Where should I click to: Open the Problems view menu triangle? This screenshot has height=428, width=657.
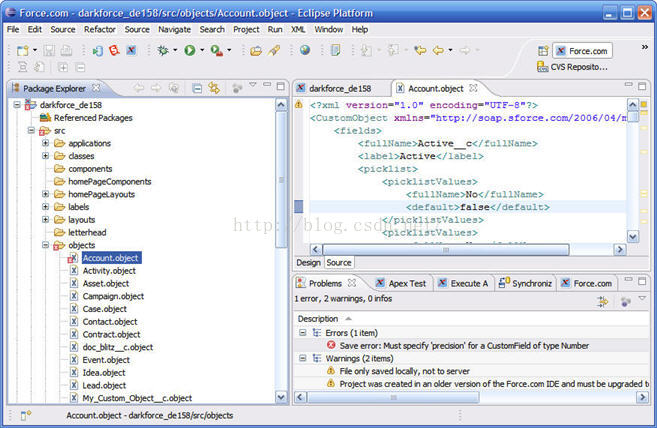click(642, 298)
